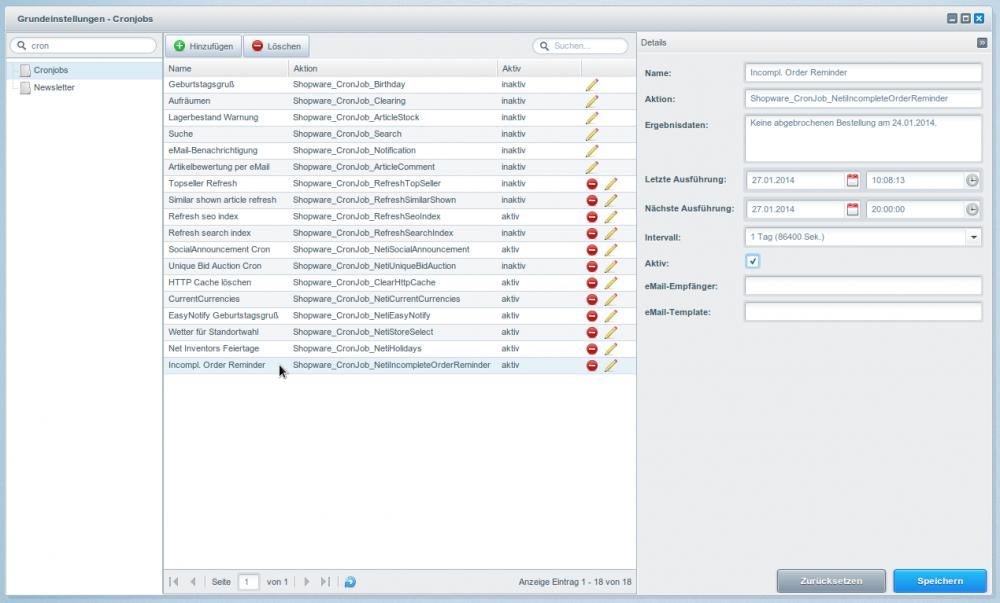Viewport: 1000px width, 603px height.
Task: Click the Löschen button
Action: (x=276, y=46)
